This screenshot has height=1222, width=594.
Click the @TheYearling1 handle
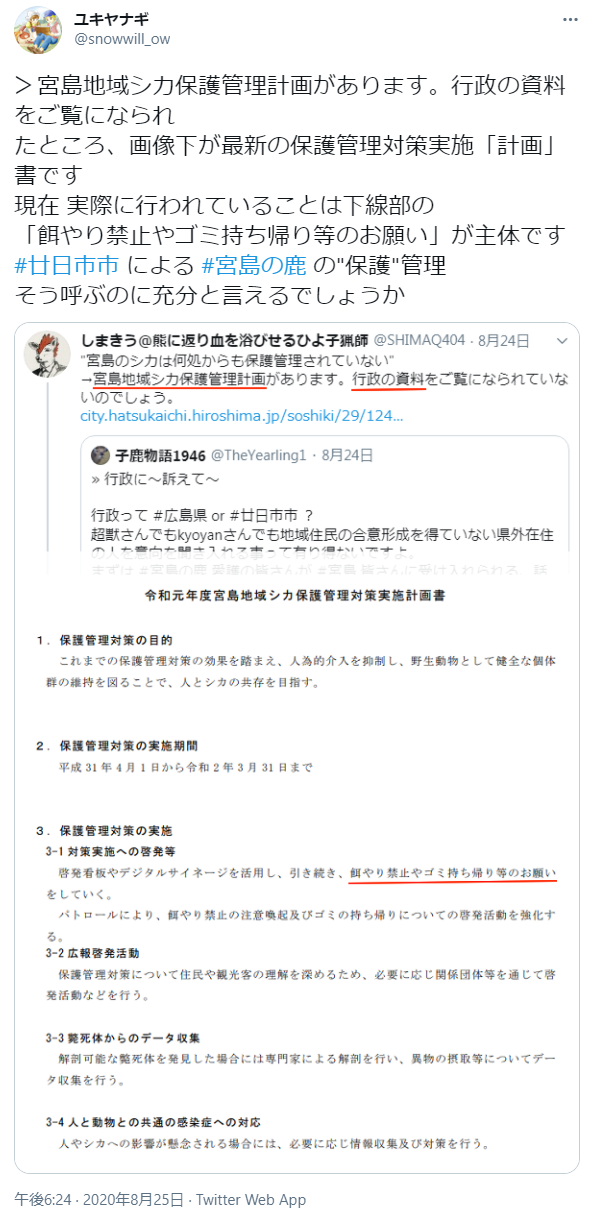tap(261, 455)
